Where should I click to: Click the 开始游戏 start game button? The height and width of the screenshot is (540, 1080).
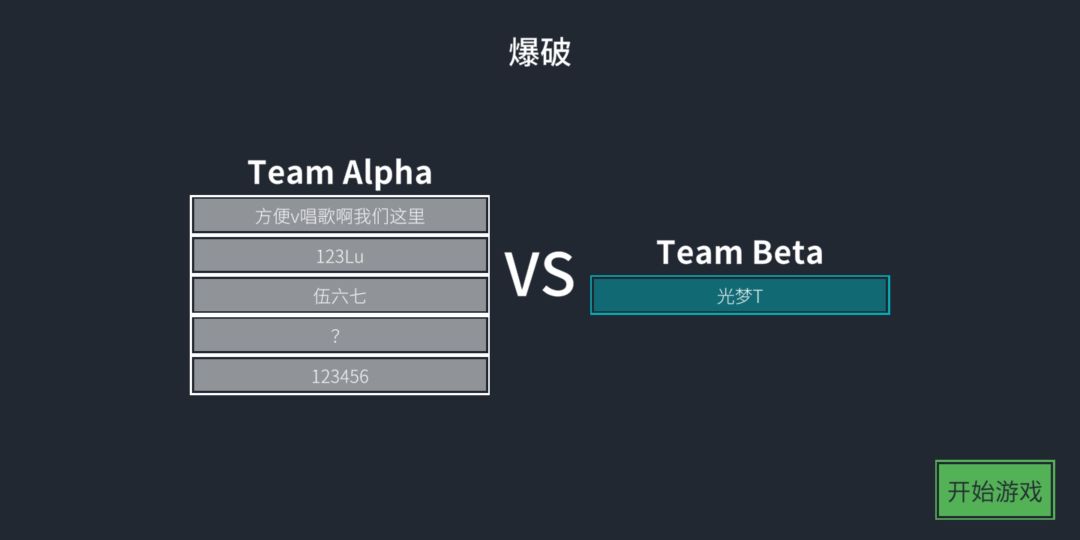pos(995,490)
